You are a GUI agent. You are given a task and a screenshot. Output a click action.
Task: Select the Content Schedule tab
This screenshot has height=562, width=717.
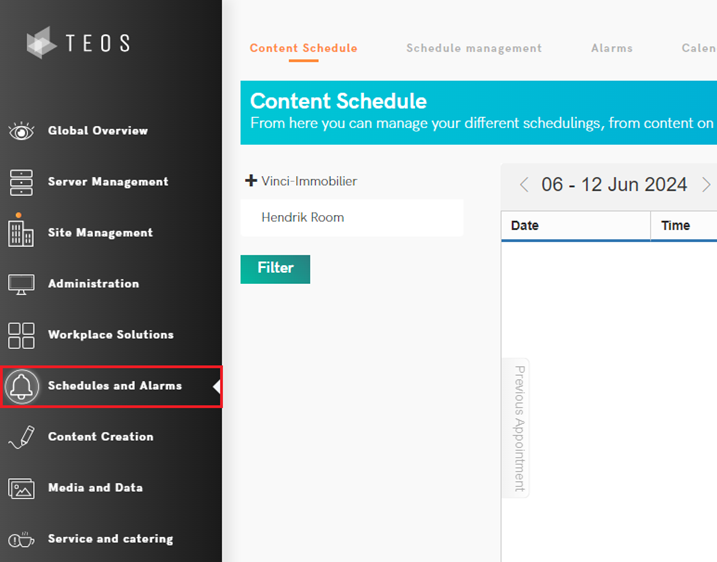pyautogui.click(x=303, y=48)
